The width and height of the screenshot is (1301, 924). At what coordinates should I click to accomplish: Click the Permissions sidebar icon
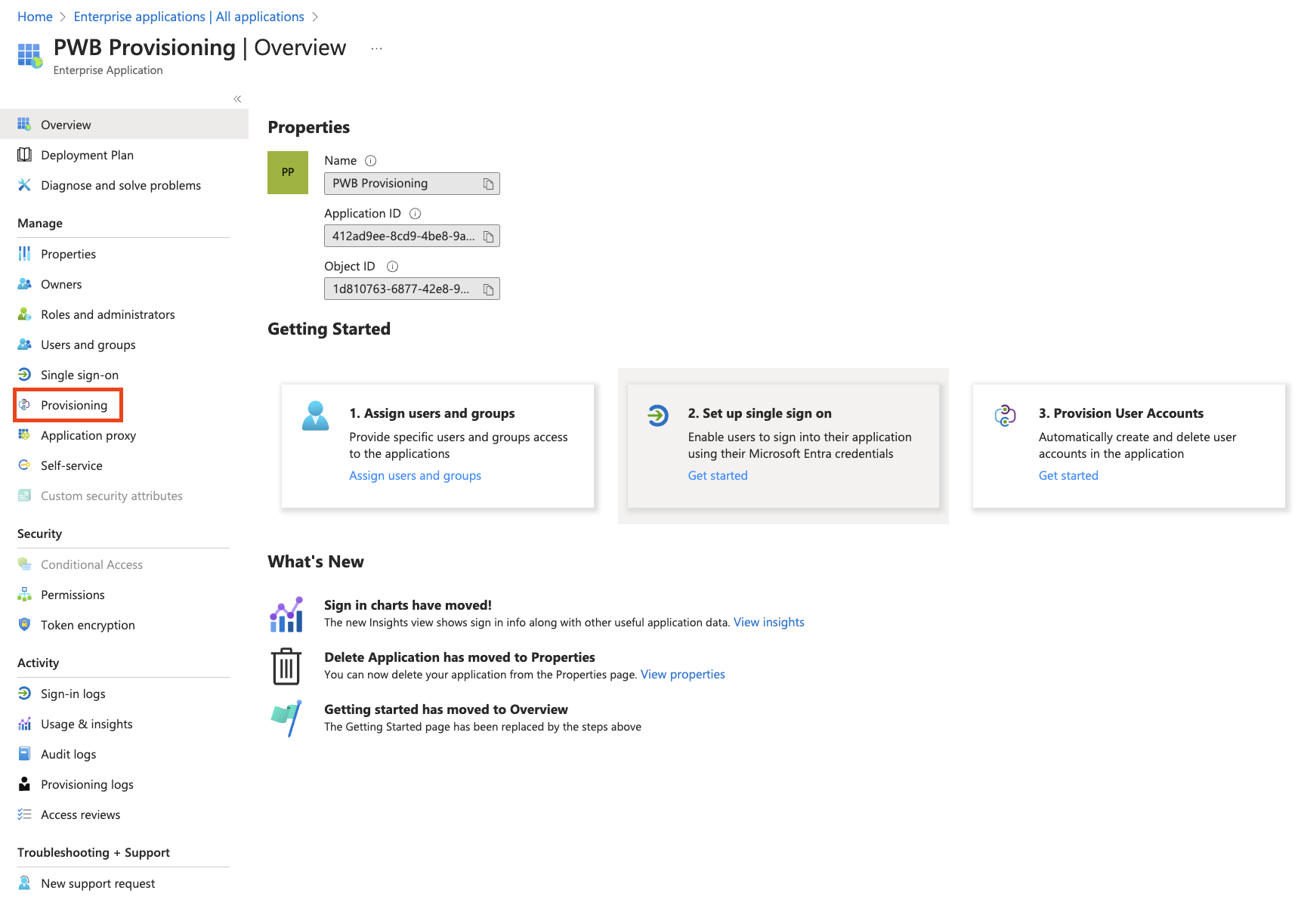tap(24, 595)
